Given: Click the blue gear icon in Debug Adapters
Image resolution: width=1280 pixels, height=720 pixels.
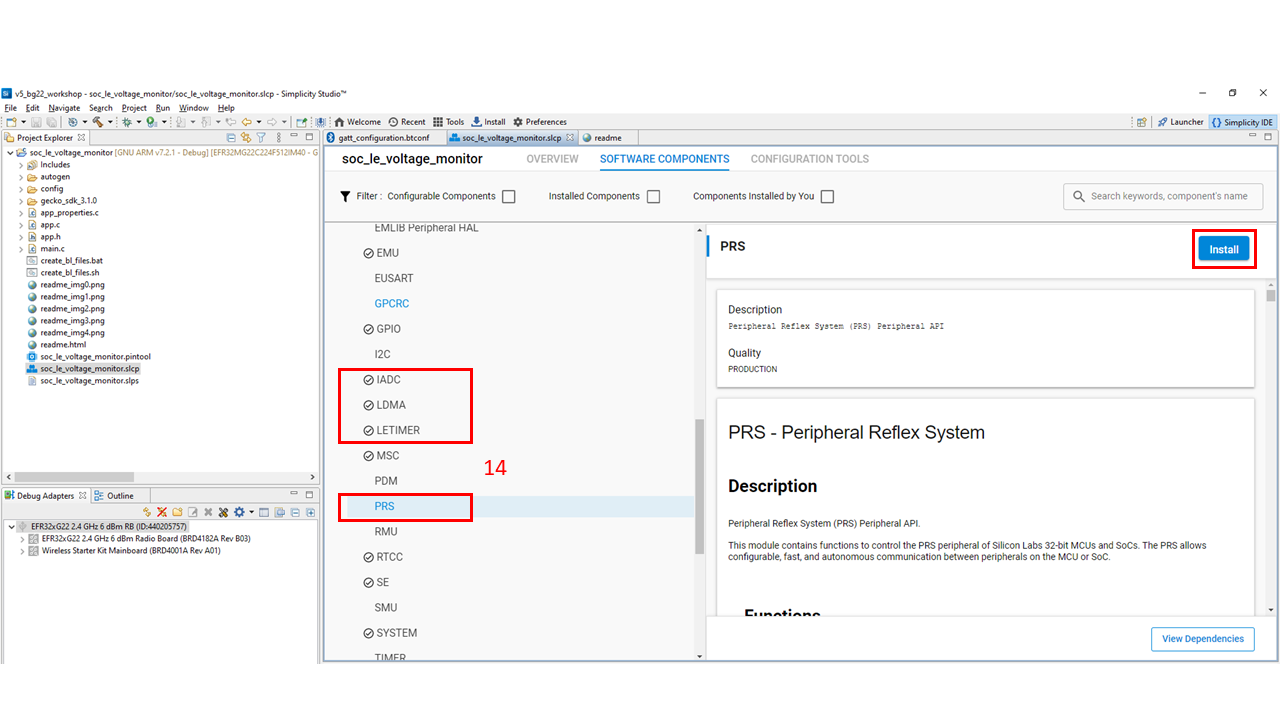Looking at the screenshot, I should pyautogui.click(x=239, y=512).
